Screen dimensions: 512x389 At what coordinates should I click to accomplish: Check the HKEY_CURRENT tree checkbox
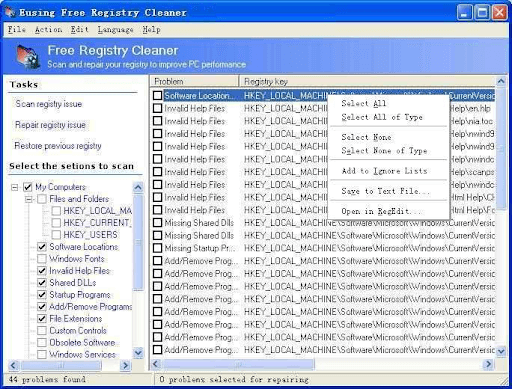coord(56,223)
